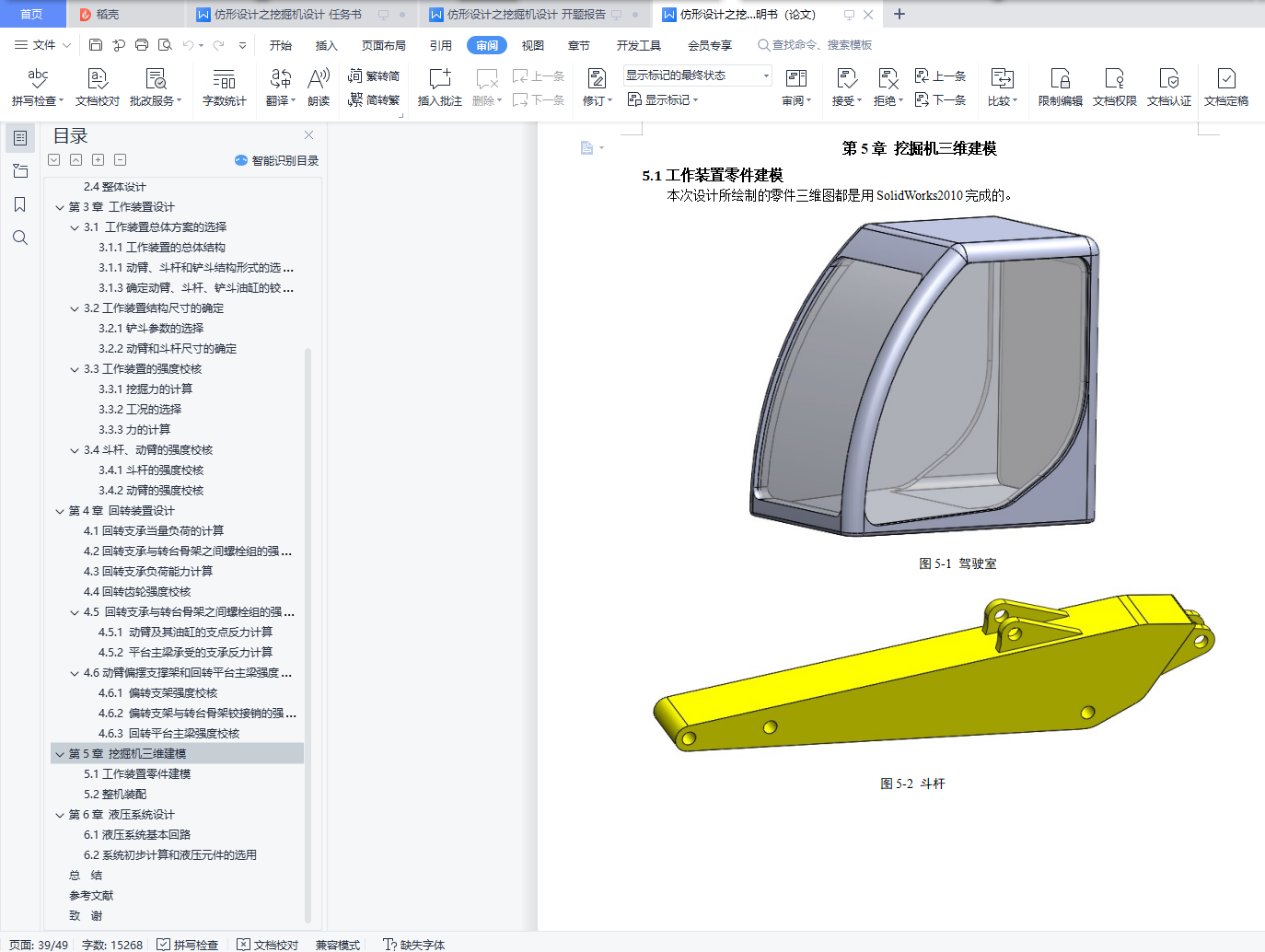Open 批改服务 correction service
This screenshot has height=952, width=1265.
coord(156,87)
